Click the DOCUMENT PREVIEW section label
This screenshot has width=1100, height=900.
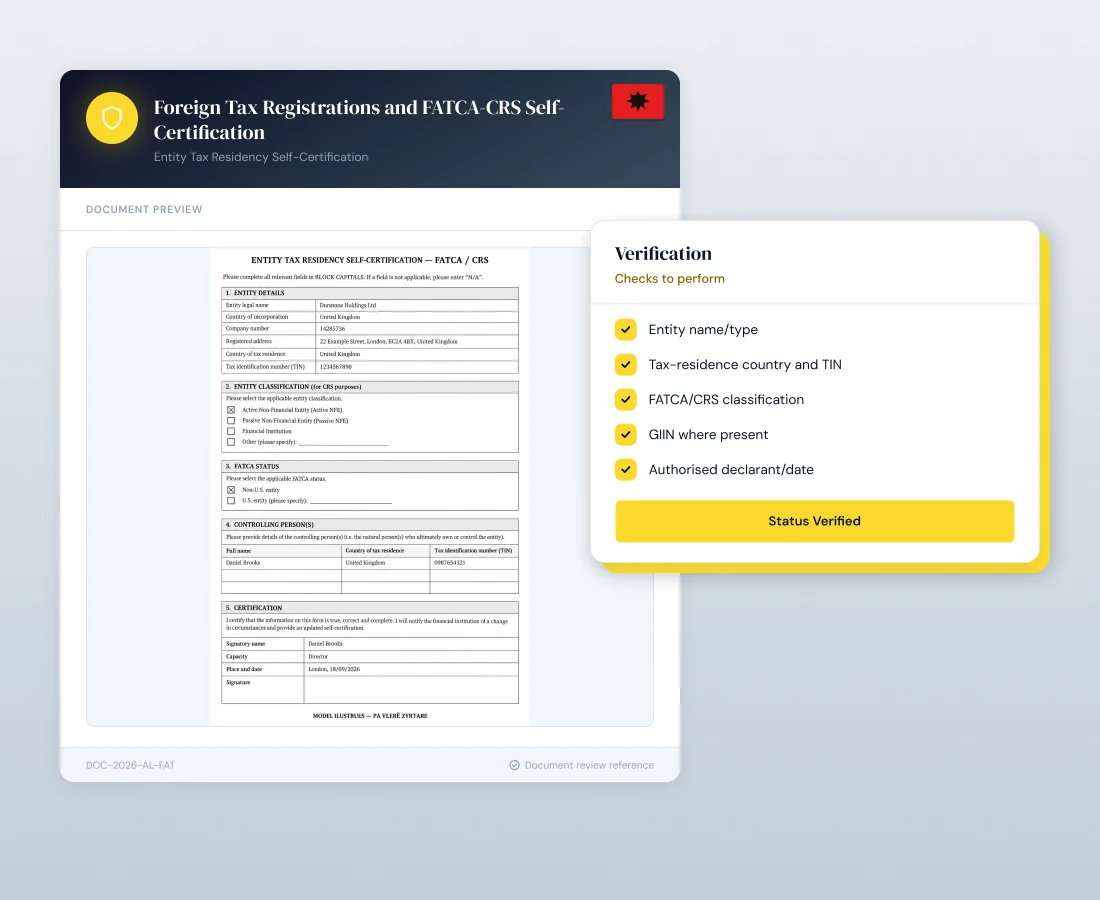coord(144,209)
